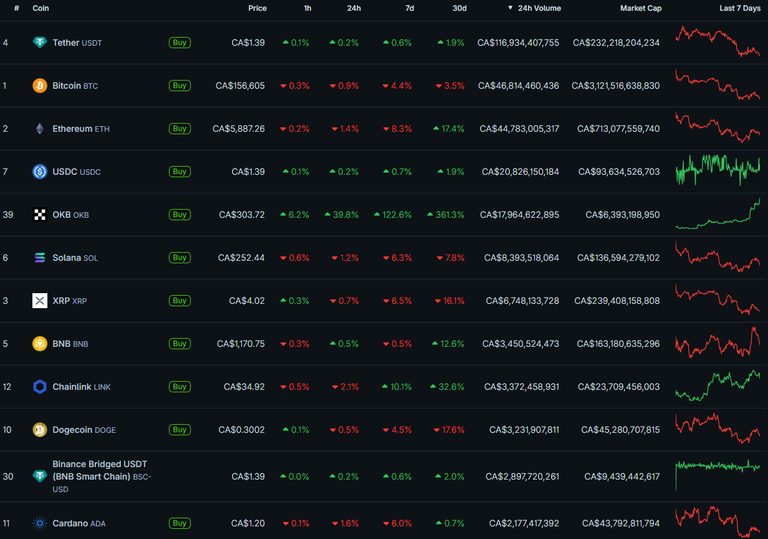The image size is (768, 539).
Task: Buy BNB using its Buy button
Action: pos(180,343)
